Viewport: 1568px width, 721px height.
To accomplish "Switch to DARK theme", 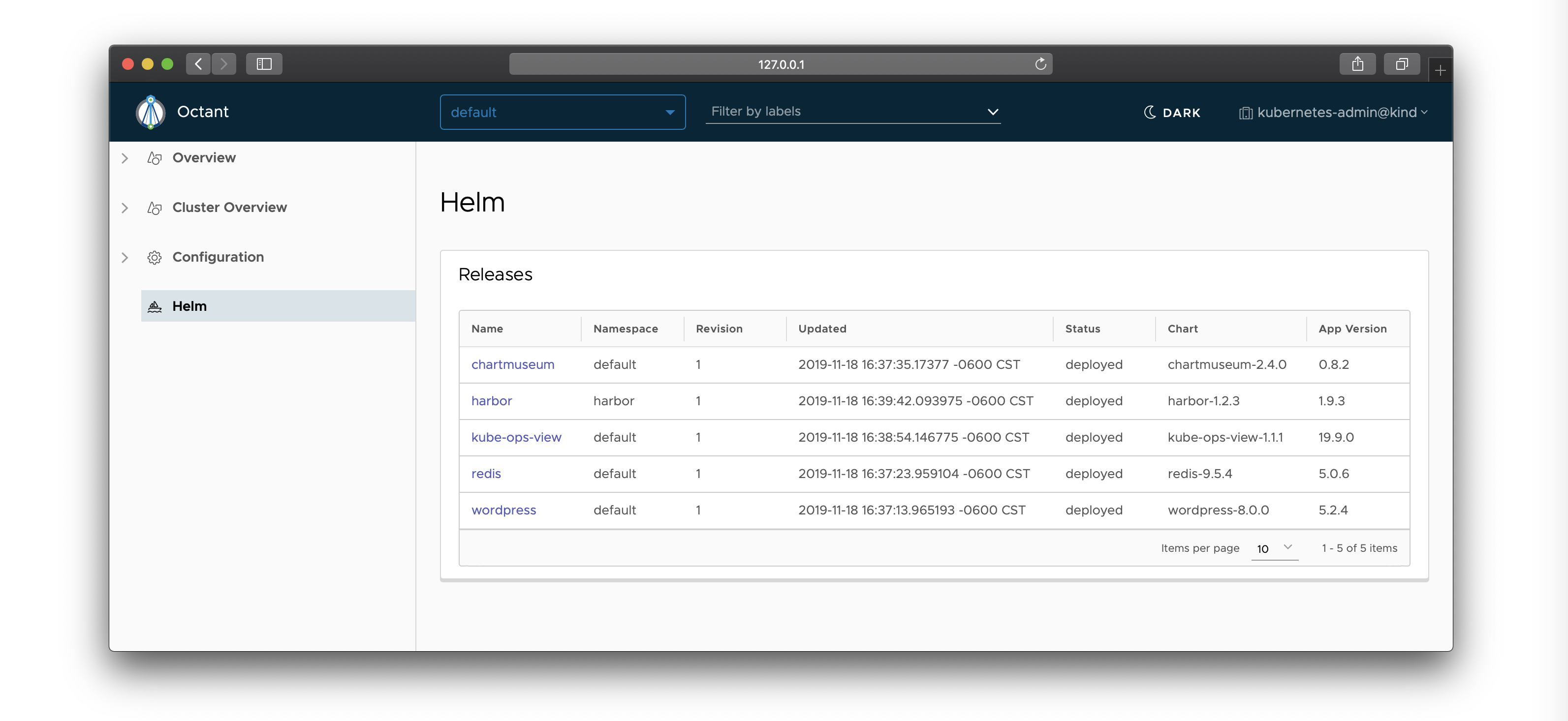I will click(x=1172, y=113).
